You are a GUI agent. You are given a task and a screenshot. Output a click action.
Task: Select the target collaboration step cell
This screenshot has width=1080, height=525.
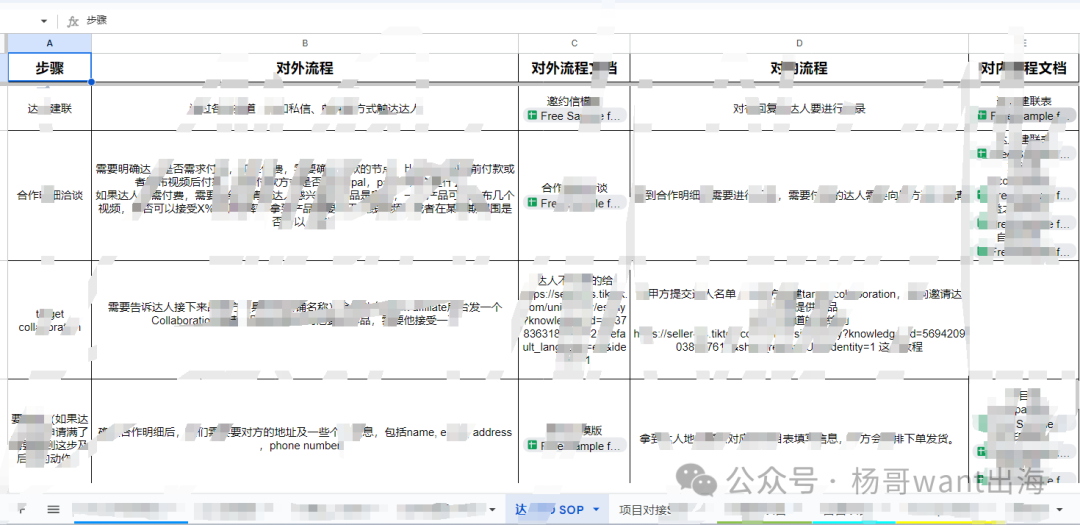tap(50, 320)
